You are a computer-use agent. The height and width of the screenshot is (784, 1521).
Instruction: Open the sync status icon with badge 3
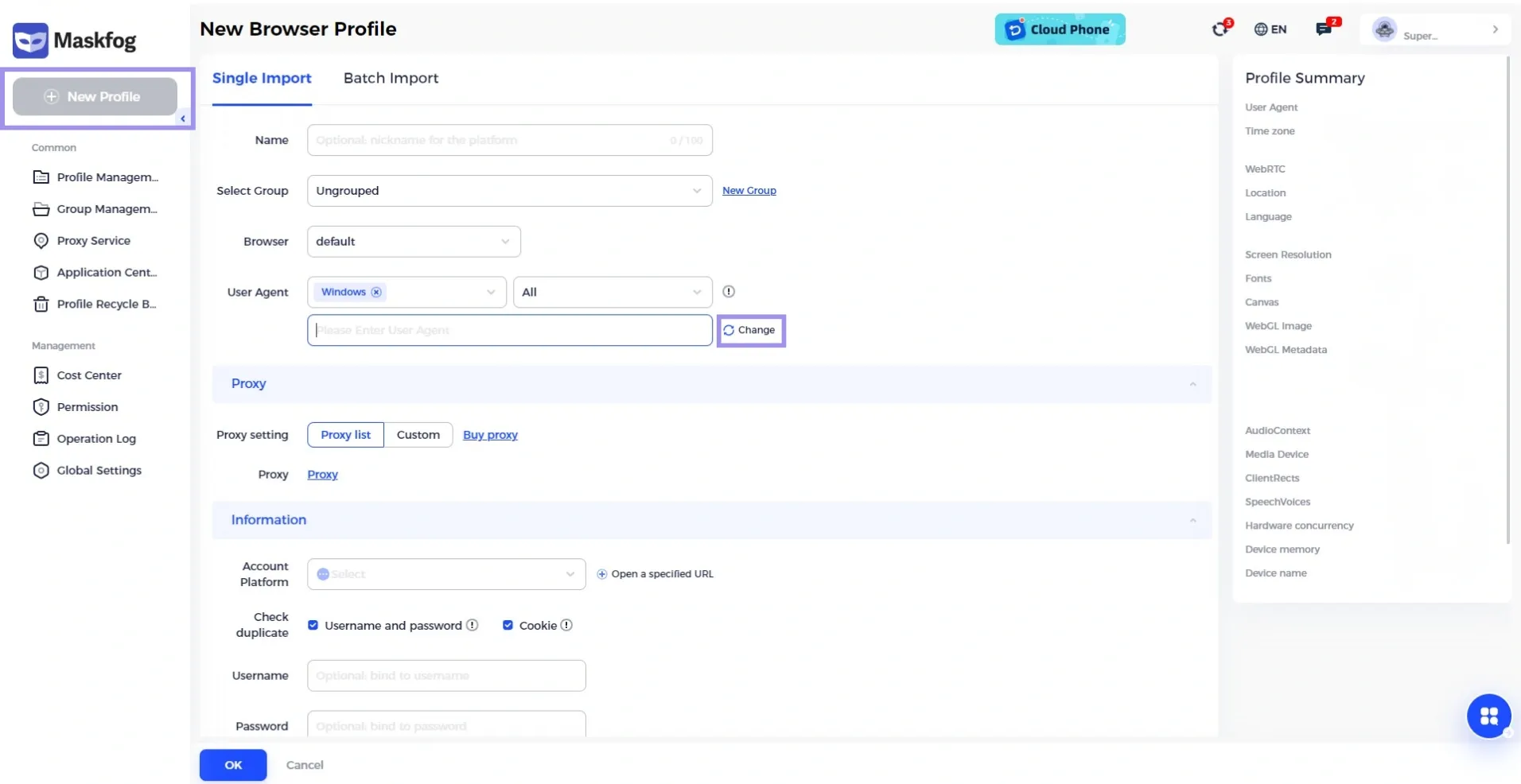(1221, 29)
